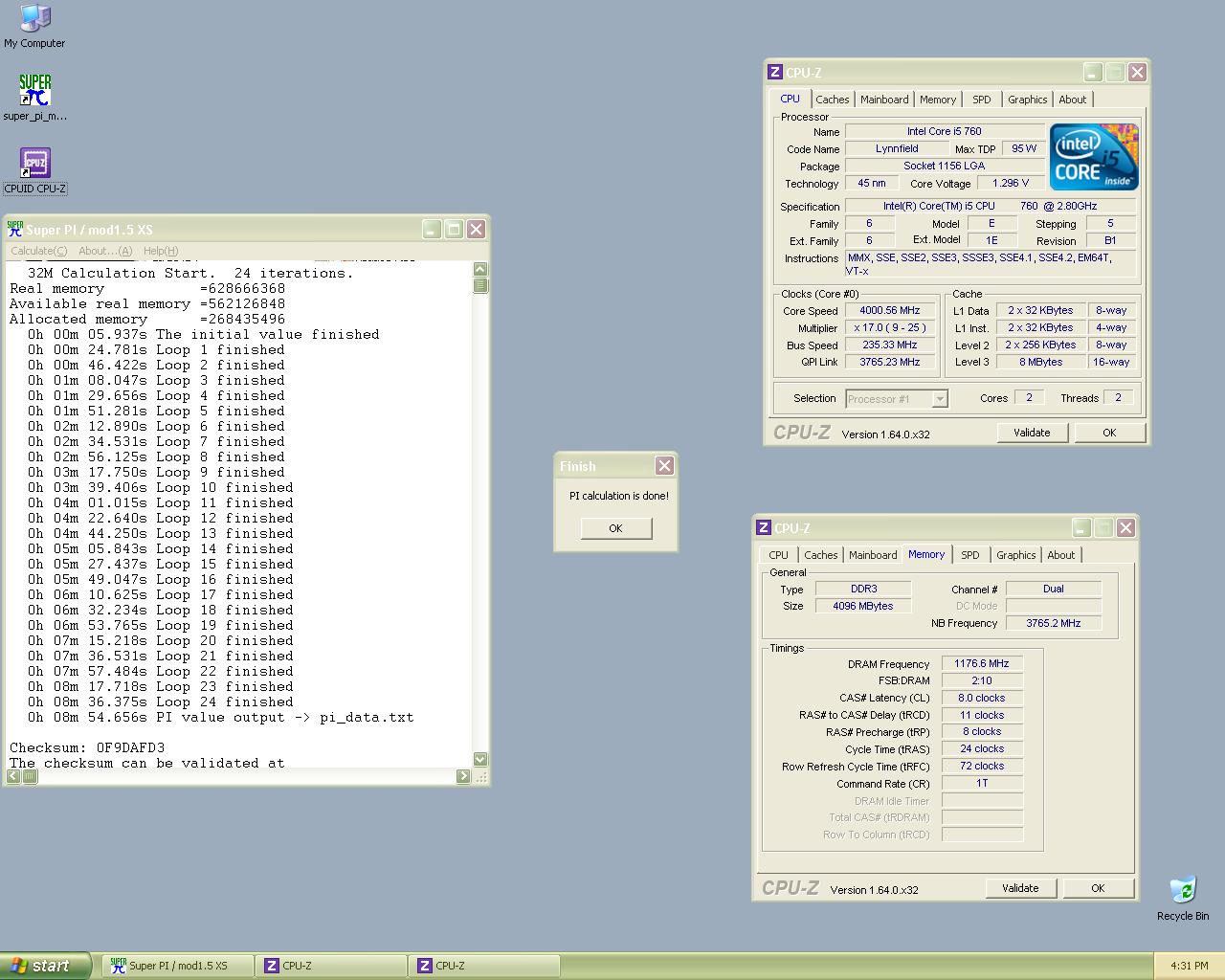Viewport: 1225px width, 980px height.
Task: Click CAS# Latency 8.0 clocks value
Action: pyautogui.click(x=982, y=698)
